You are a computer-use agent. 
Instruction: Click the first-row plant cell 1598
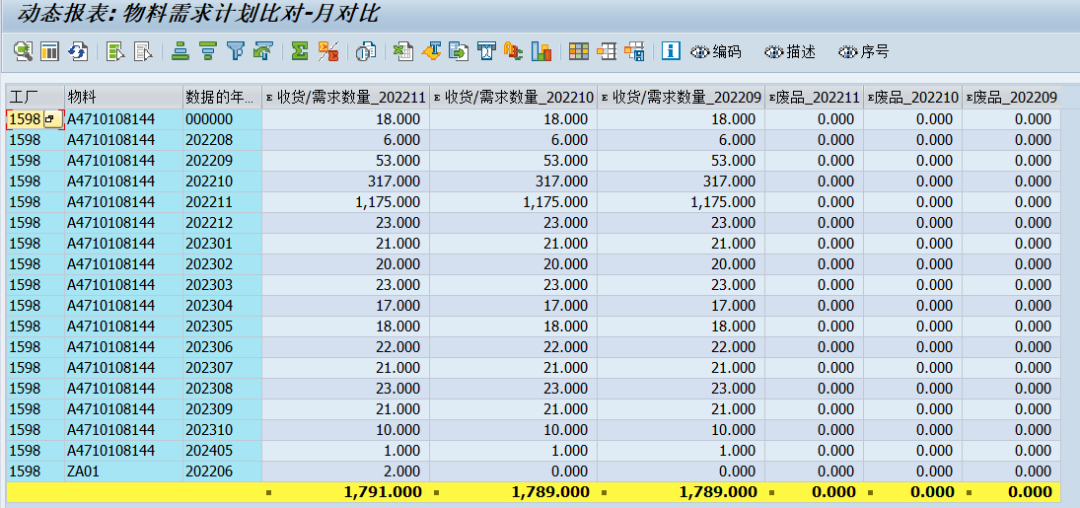(x=24, y=120)
